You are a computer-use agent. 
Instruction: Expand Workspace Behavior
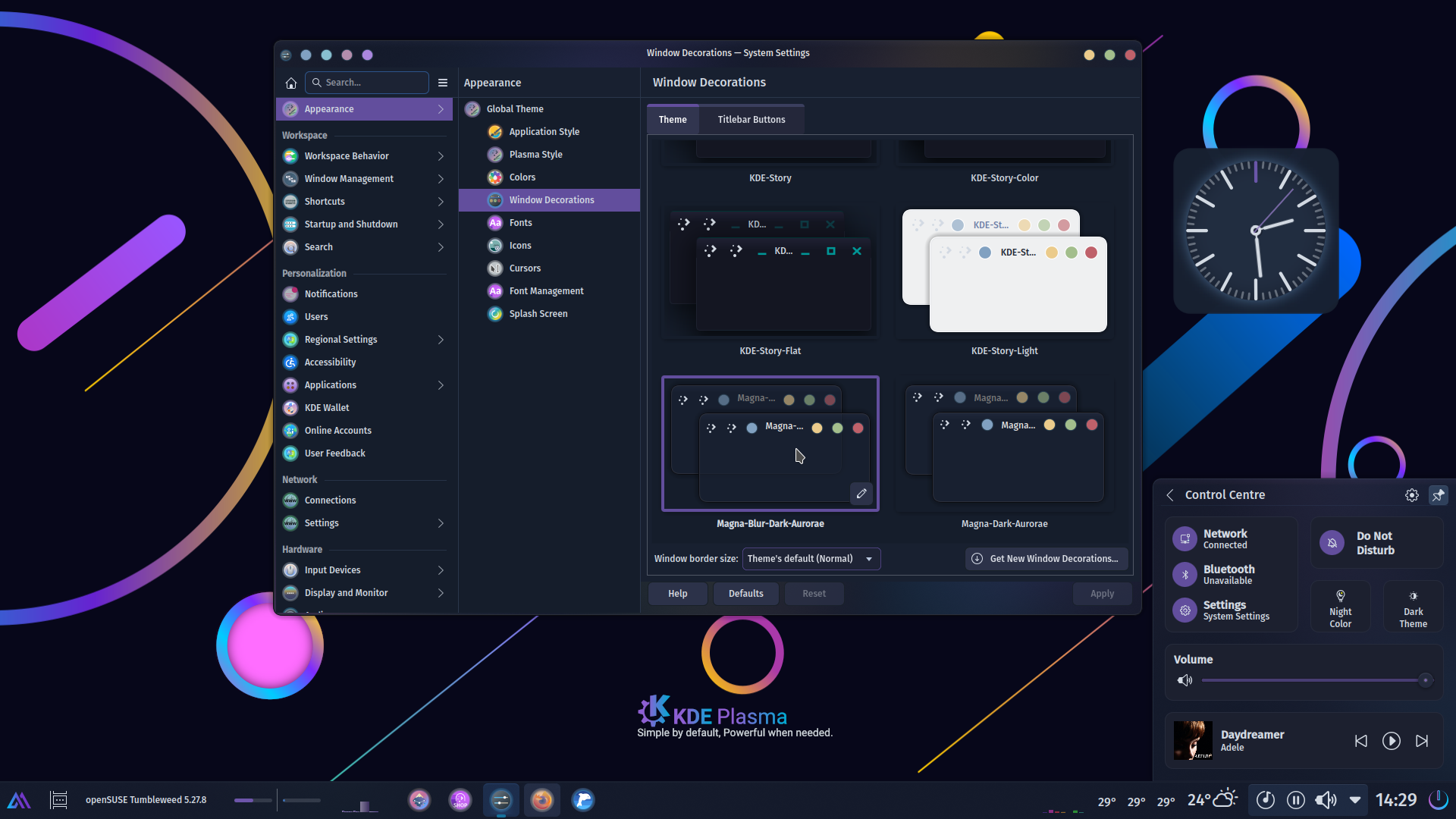441,156
